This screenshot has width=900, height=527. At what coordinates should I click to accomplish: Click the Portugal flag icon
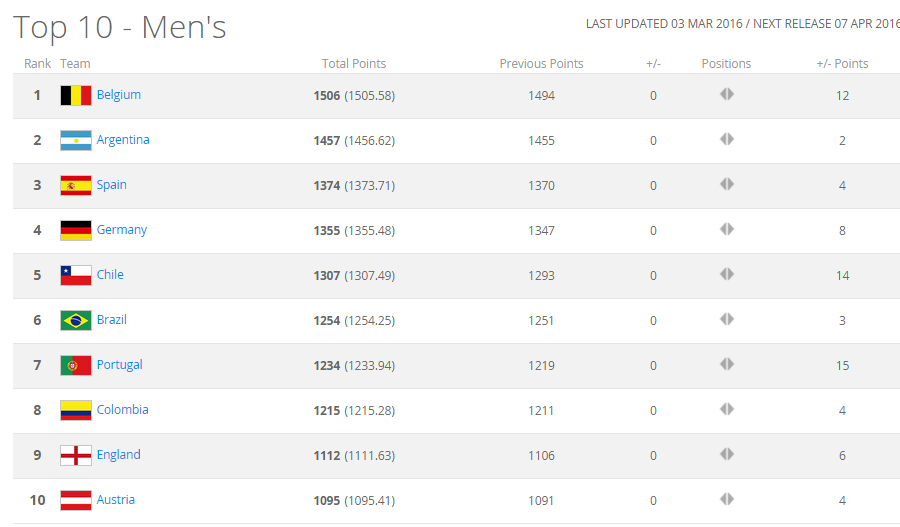click(76, 366)
